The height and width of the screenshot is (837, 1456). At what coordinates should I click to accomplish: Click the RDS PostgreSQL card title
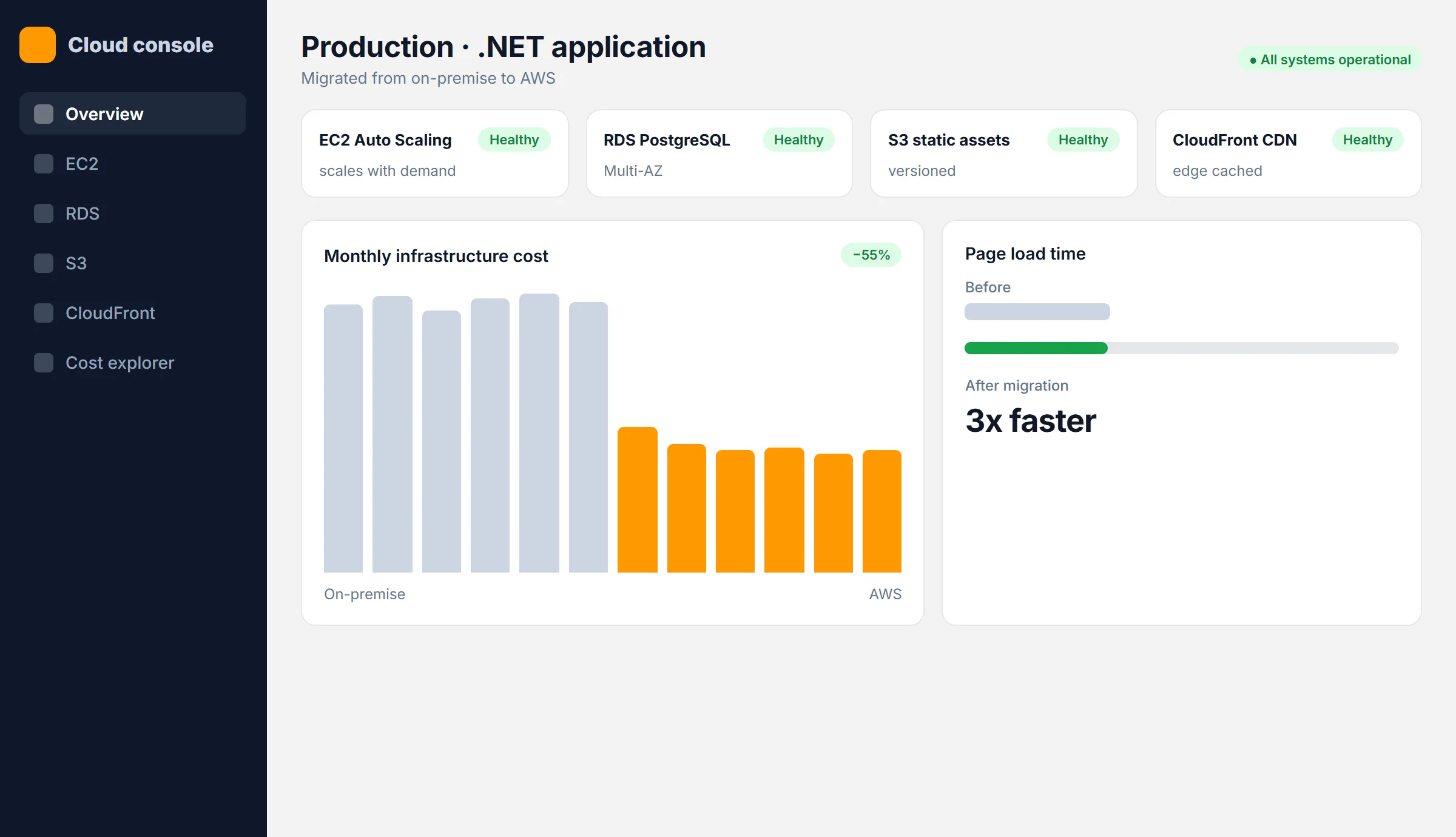pyautogui.click(x=667, y=140)
